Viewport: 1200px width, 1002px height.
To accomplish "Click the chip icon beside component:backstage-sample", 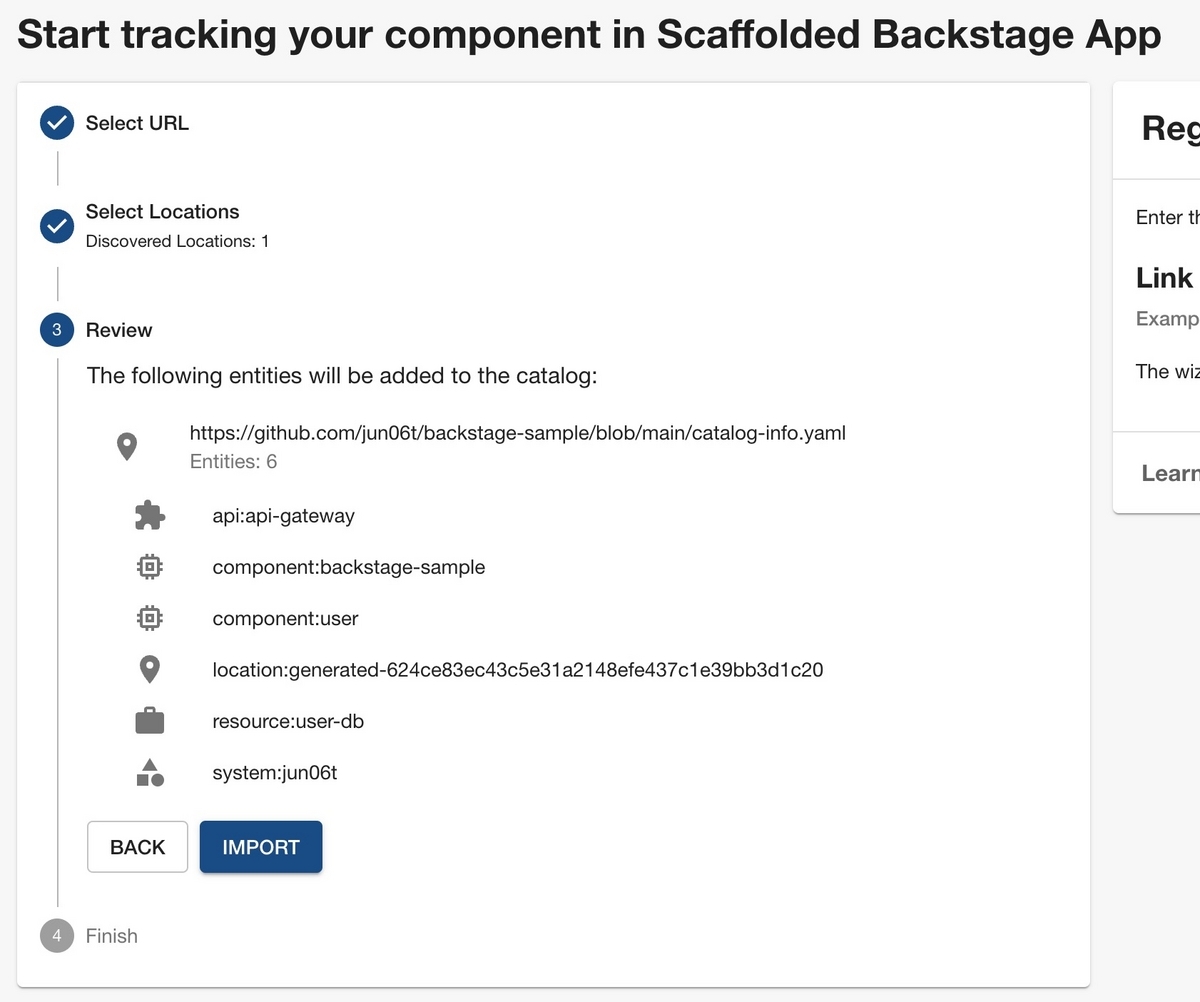I will (x=149, y=567).
